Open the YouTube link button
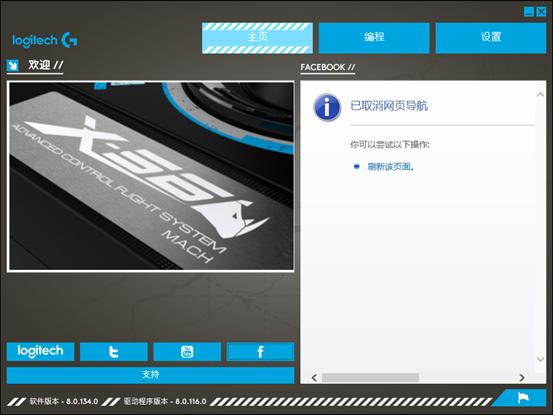Screen dimensions: 553x415 187,351
